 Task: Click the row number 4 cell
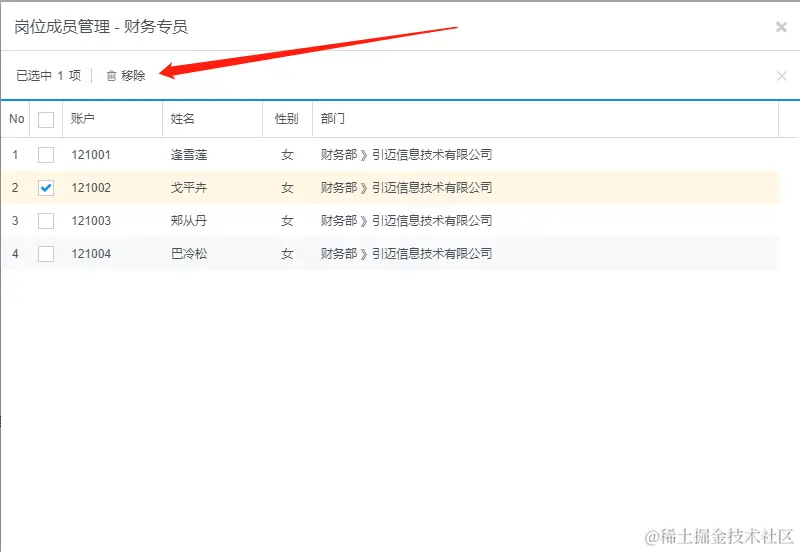tap(15, 254)
